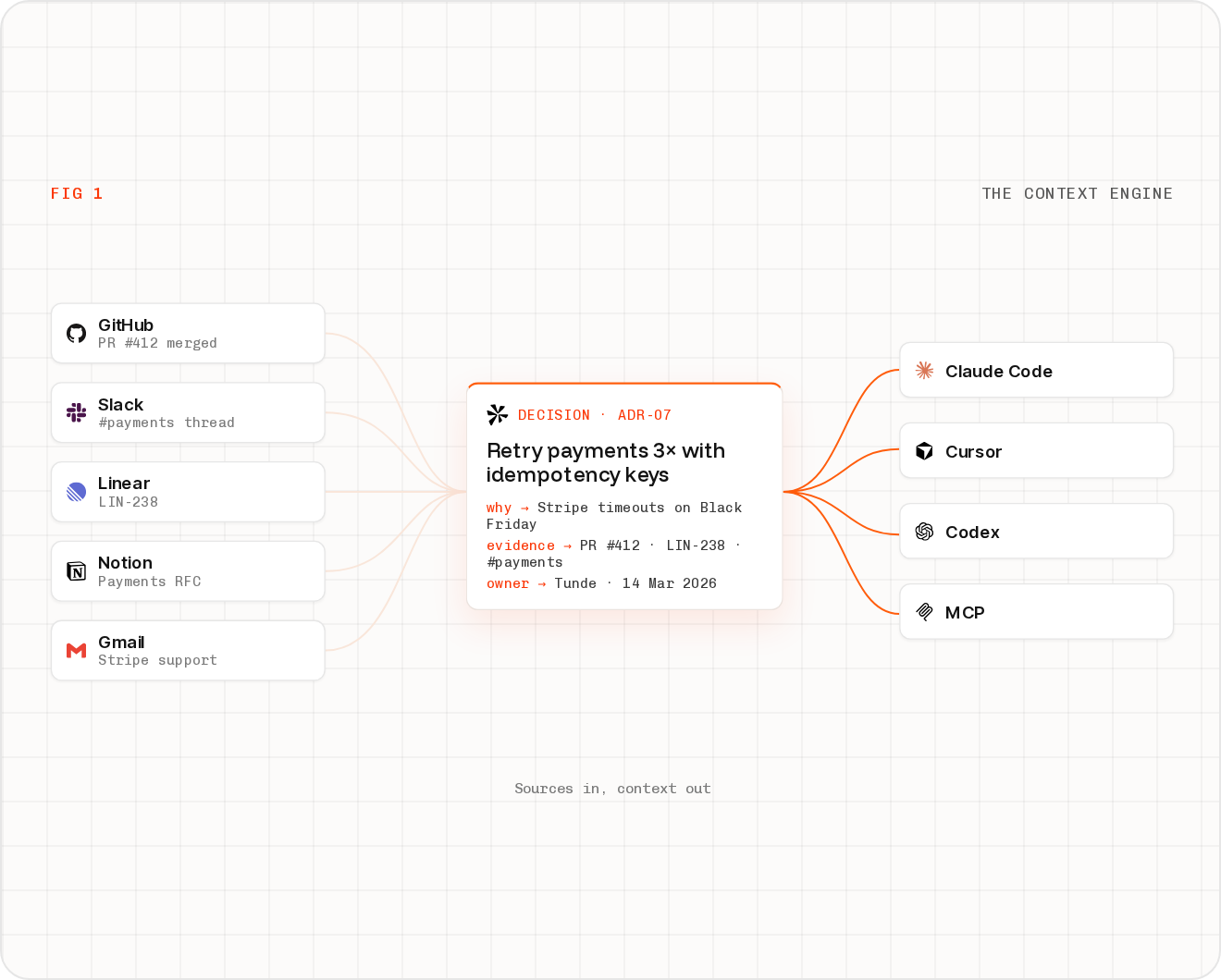Click the Claude Code starburst icon

(x=924, y=371)
